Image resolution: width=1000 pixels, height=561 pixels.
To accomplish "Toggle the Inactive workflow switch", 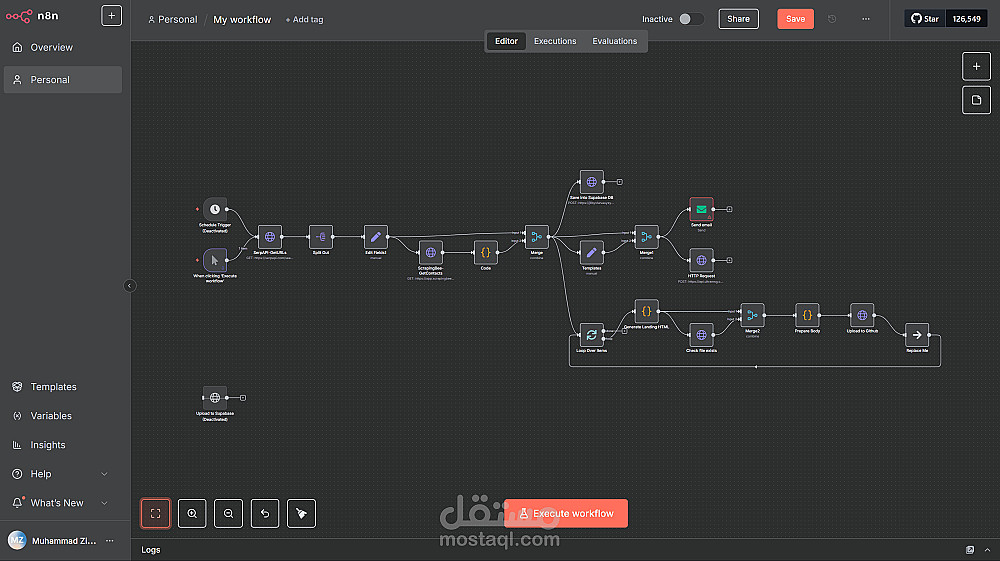I will point(691,19).
